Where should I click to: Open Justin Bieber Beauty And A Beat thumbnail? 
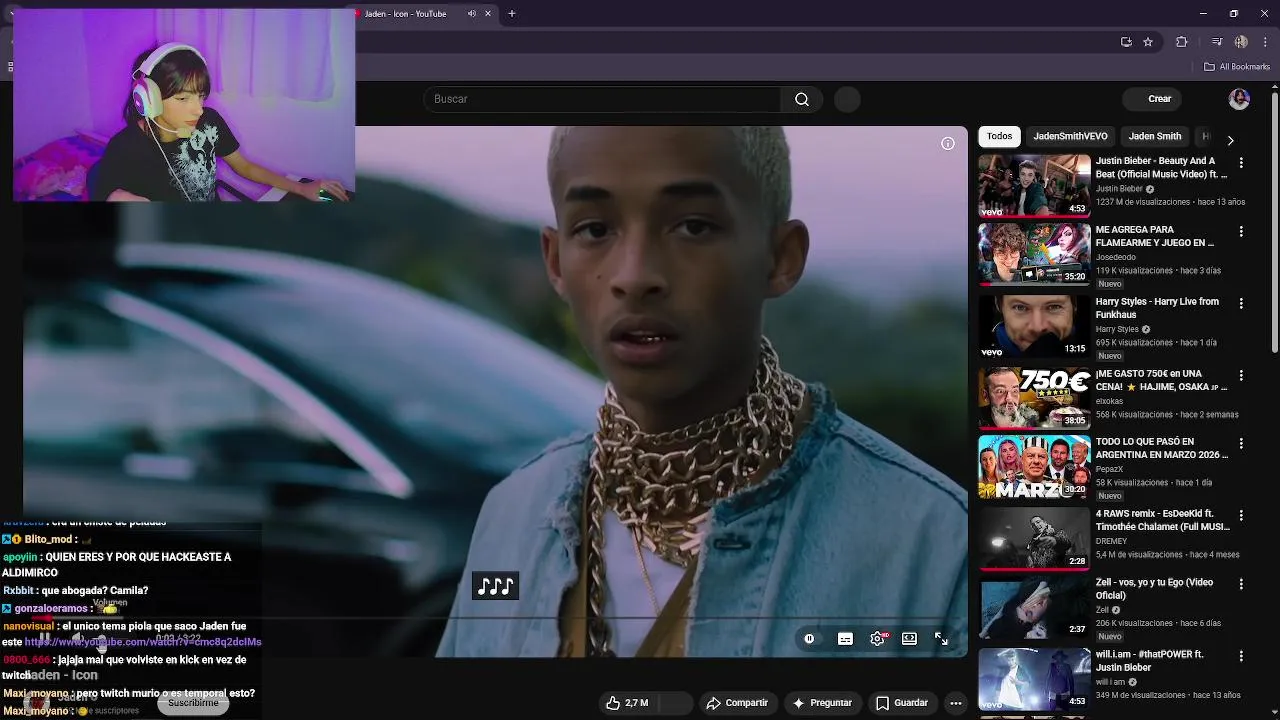pyautogui.click(x=1034, y=185)
